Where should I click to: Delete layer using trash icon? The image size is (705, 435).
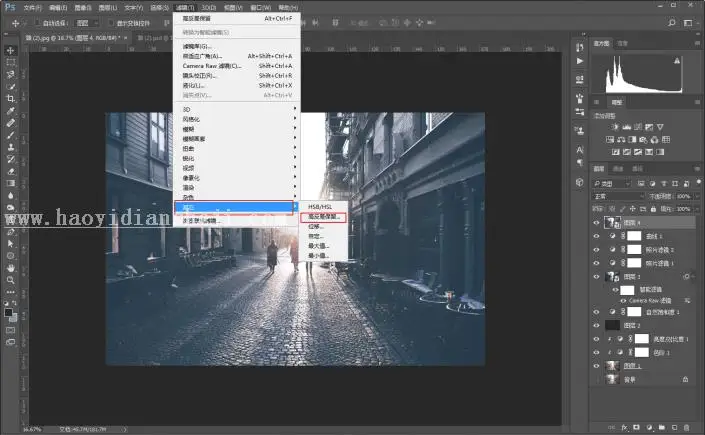tap(686, 427)
